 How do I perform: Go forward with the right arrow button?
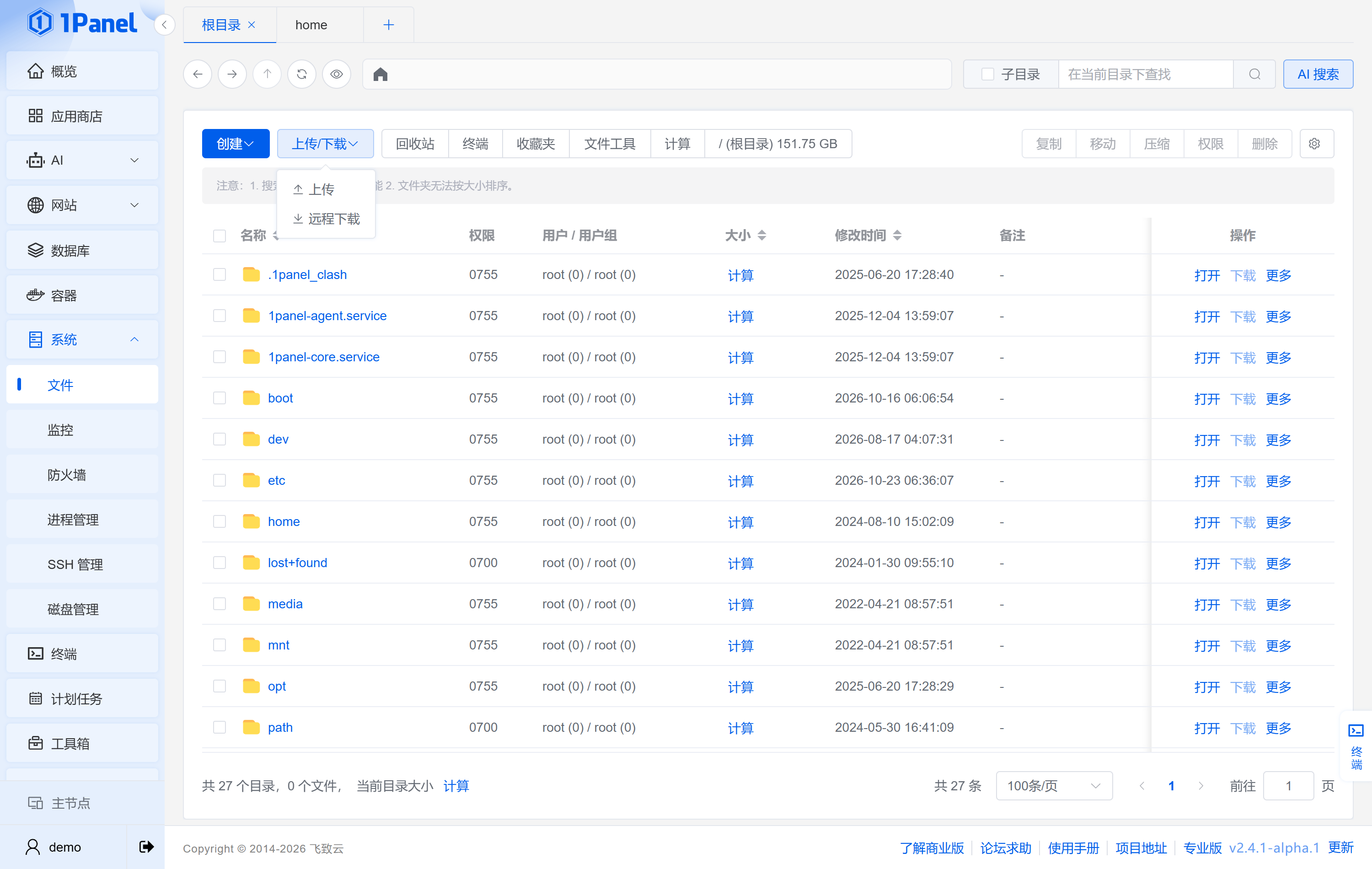(x=232, y=74)
